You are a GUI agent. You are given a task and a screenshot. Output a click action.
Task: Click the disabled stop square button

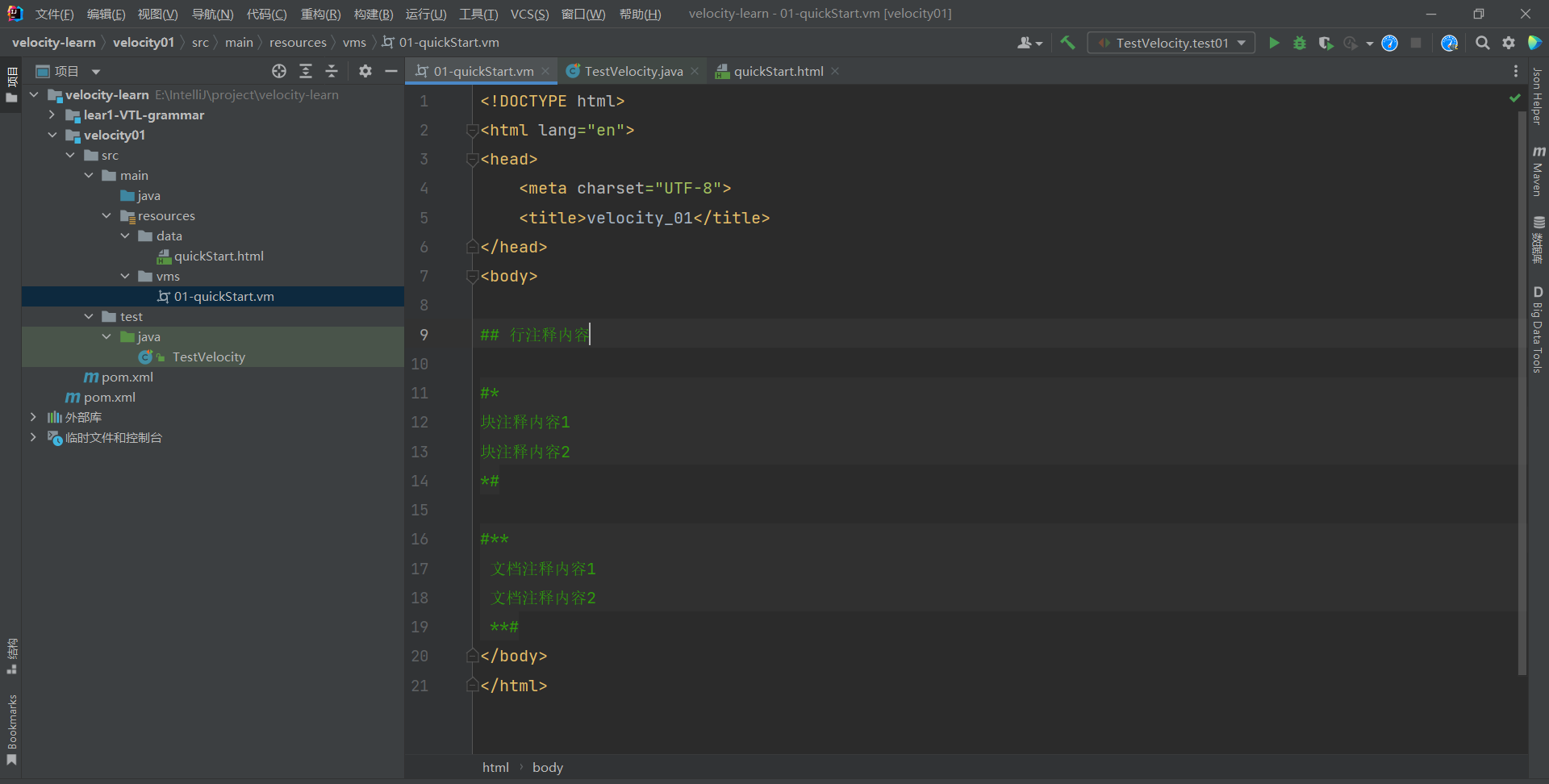coord(1416,43)
